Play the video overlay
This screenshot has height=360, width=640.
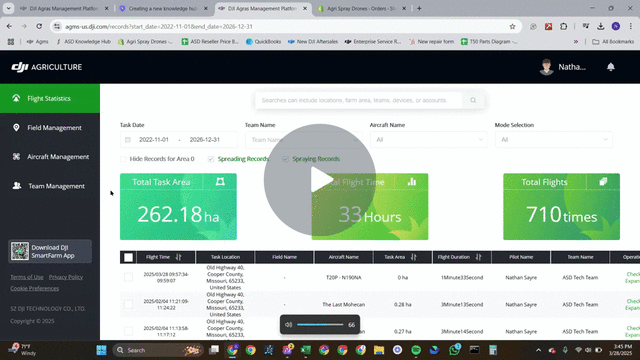point(320,180)
